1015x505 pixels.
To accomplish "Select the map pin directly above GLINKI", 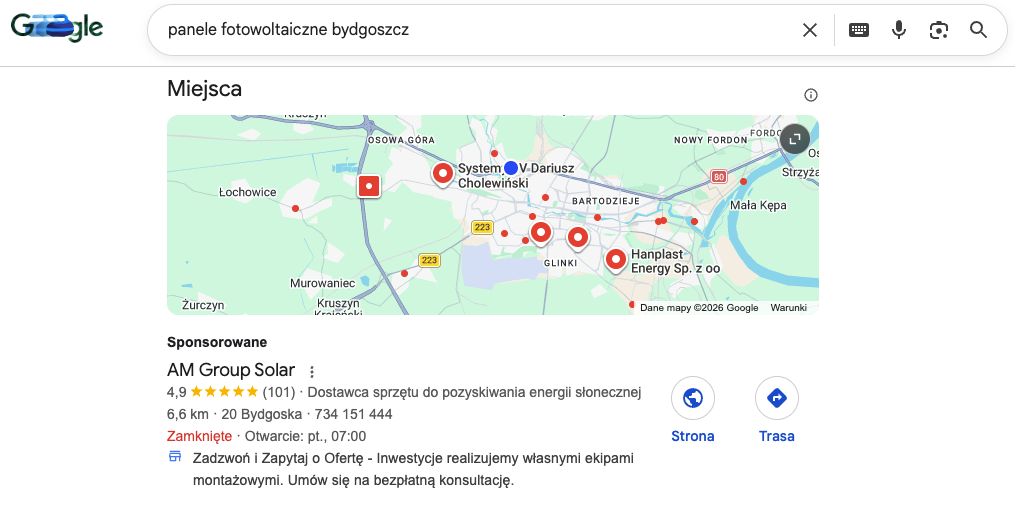I will click(541, 232).
